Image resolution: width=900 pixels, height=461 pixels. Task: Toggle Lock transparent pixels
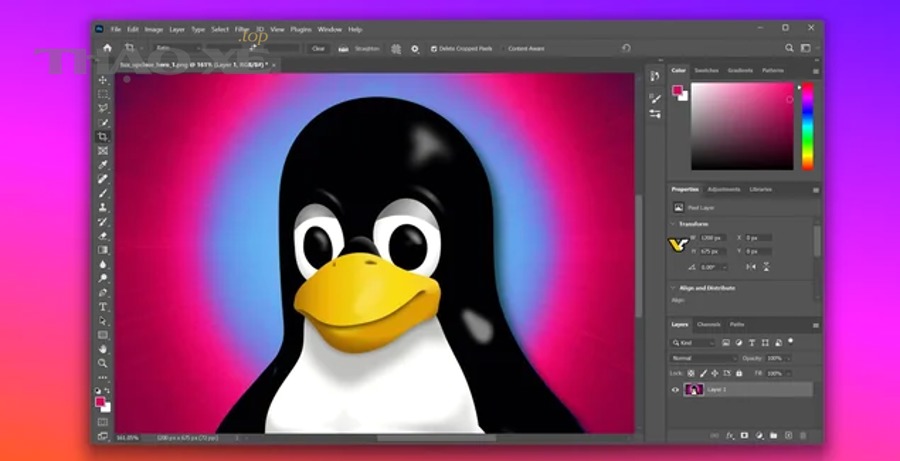pos(691,373)
